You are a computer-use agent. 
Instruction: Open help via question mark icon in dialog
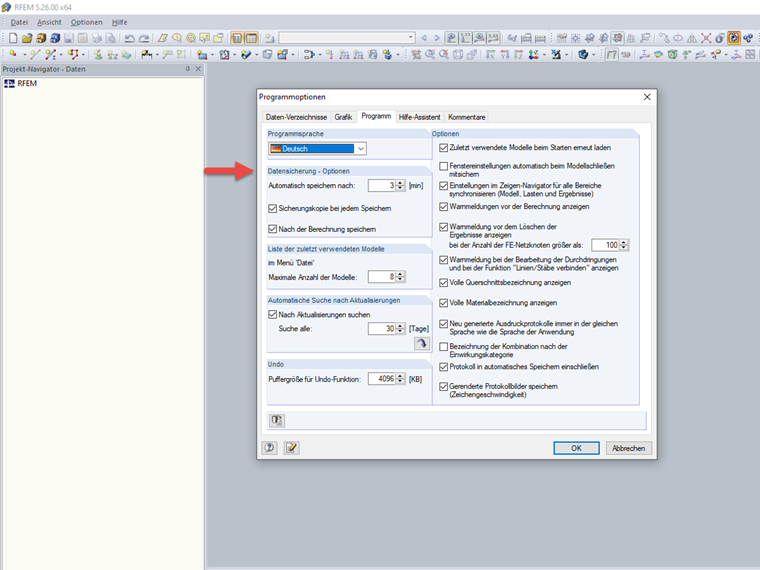[269, 448]
